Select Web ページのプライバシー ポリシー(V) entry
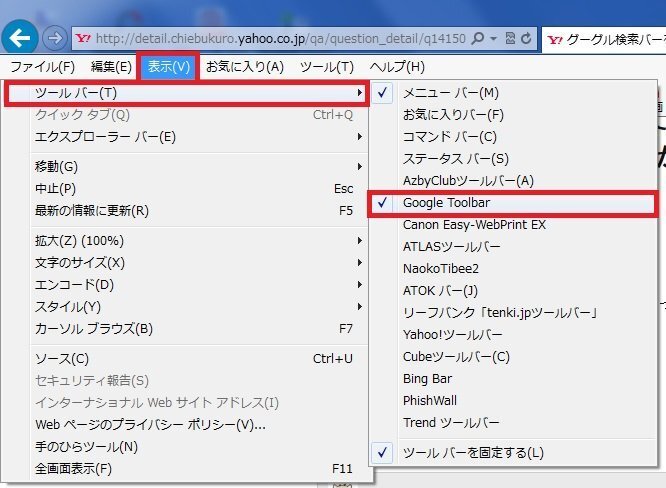This screenshot has width=666, height=488. [x=187, y=425]
